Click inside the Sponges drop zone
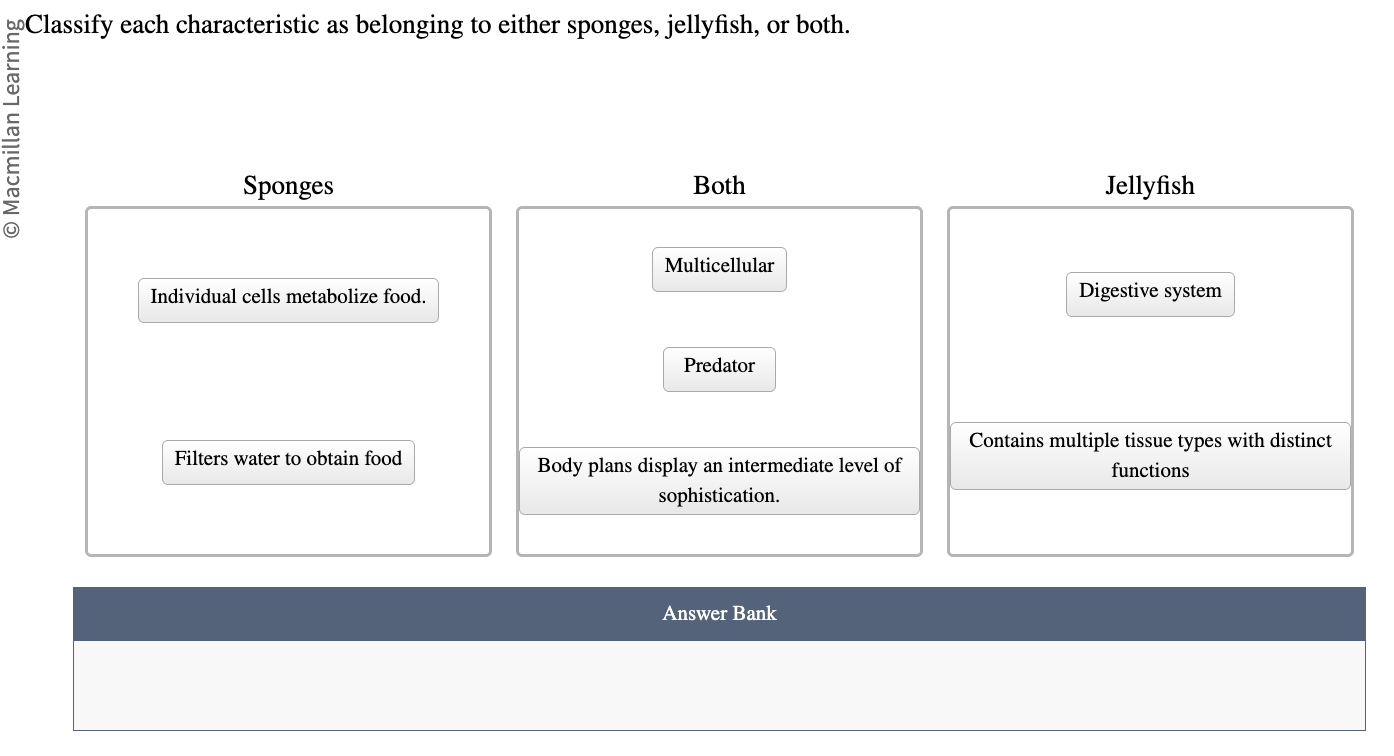 pos(288,380)
